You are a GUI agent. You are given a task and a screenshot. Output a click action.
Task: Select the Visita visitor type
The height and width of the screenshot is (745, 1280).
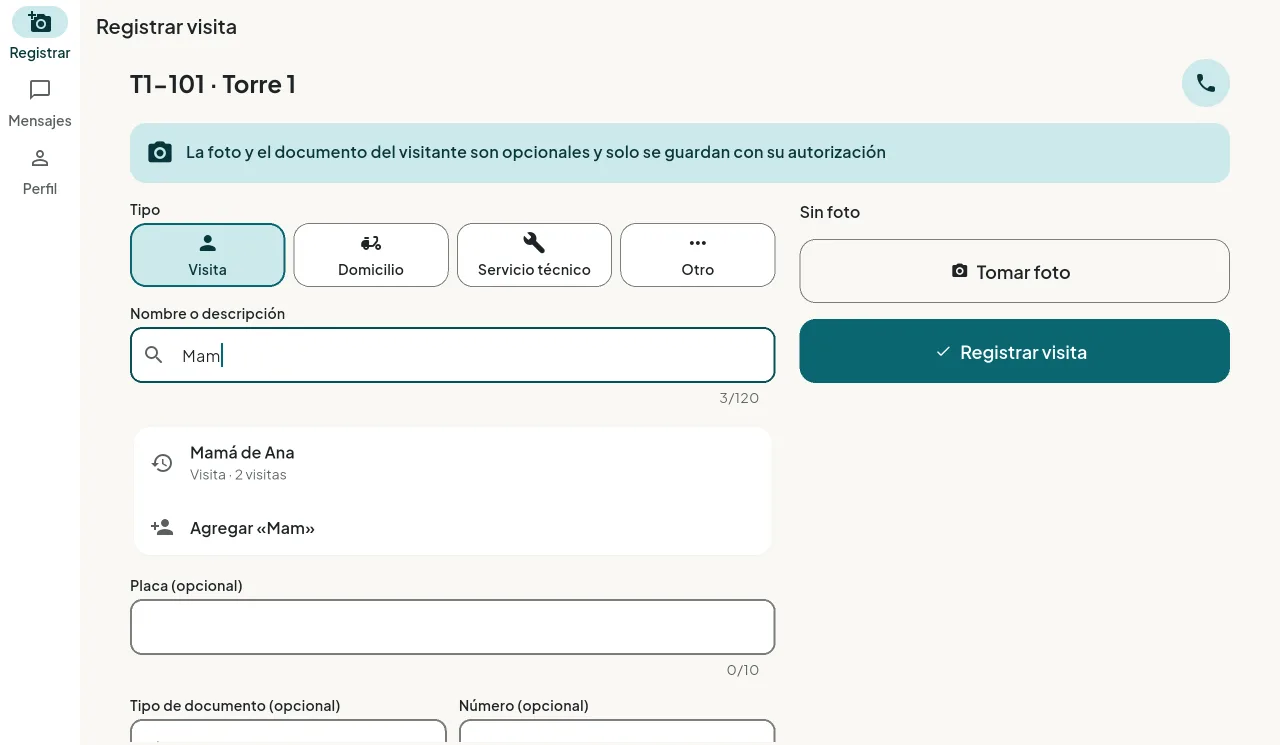click(x=208, y=255)
